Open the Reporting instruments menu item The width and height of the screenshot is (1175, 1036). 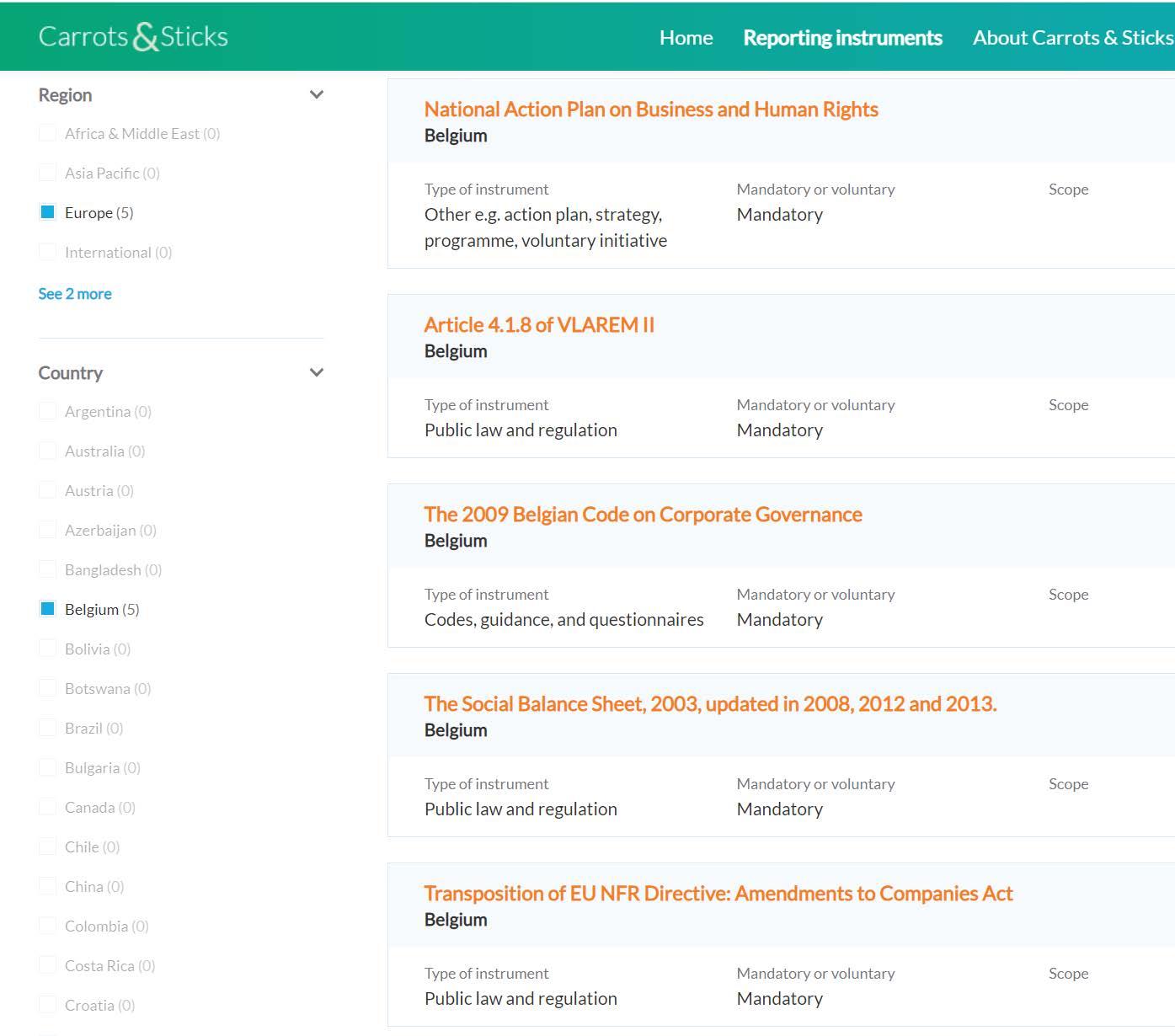click(842, 38)
